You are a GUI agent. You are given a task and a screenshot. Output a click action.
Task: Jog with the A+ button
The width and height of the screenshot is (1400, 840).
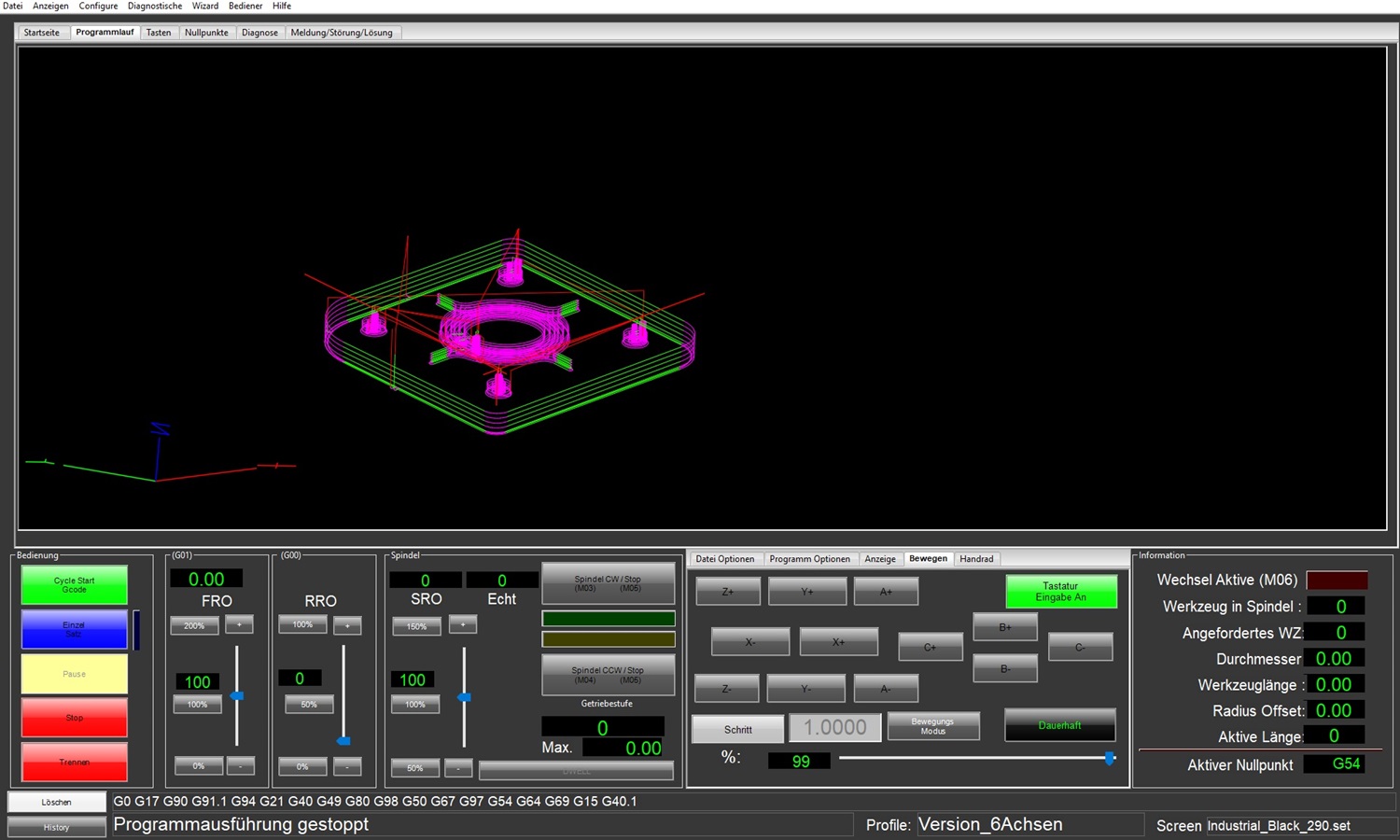pyautogui.click(x=886, y=592)
